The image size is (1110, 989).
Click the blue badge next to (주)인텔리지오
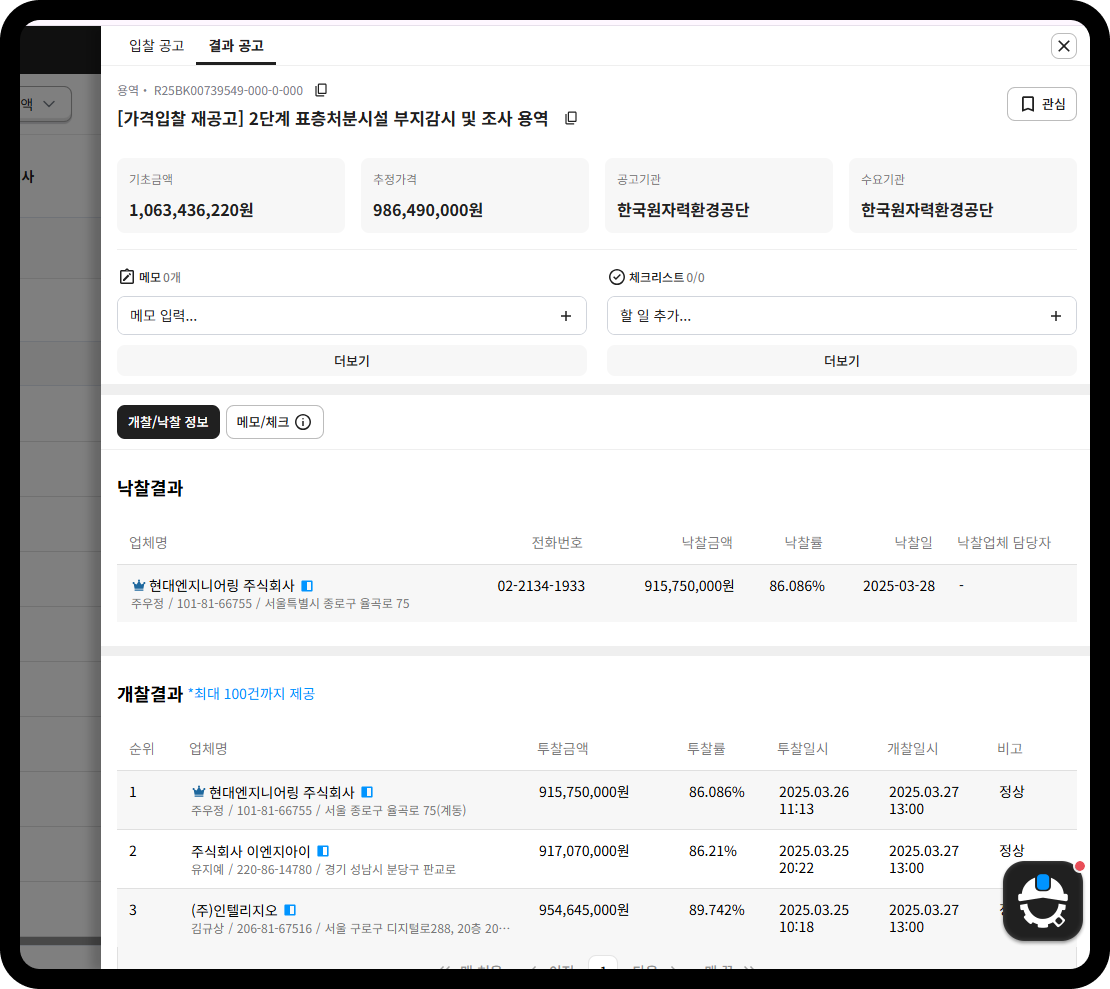[x=290, y=910]
